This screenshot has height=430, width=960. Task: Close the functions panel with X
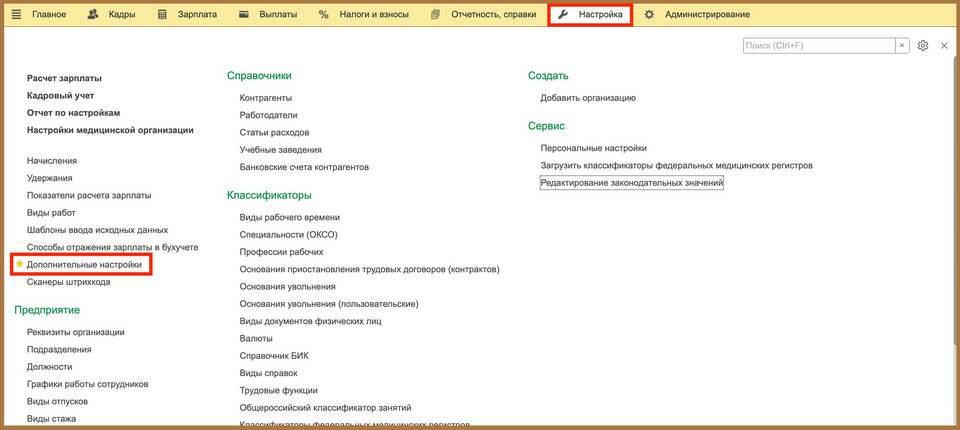[x=944, y=46]
